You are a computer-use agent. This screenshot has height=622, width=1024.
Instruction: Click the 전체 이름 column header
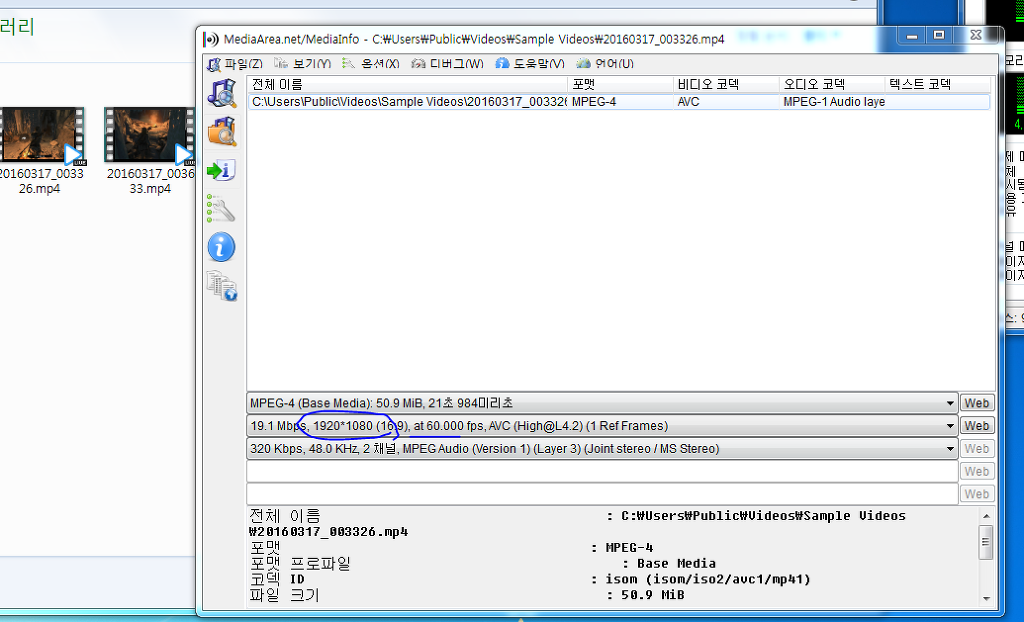pos(408,84)
